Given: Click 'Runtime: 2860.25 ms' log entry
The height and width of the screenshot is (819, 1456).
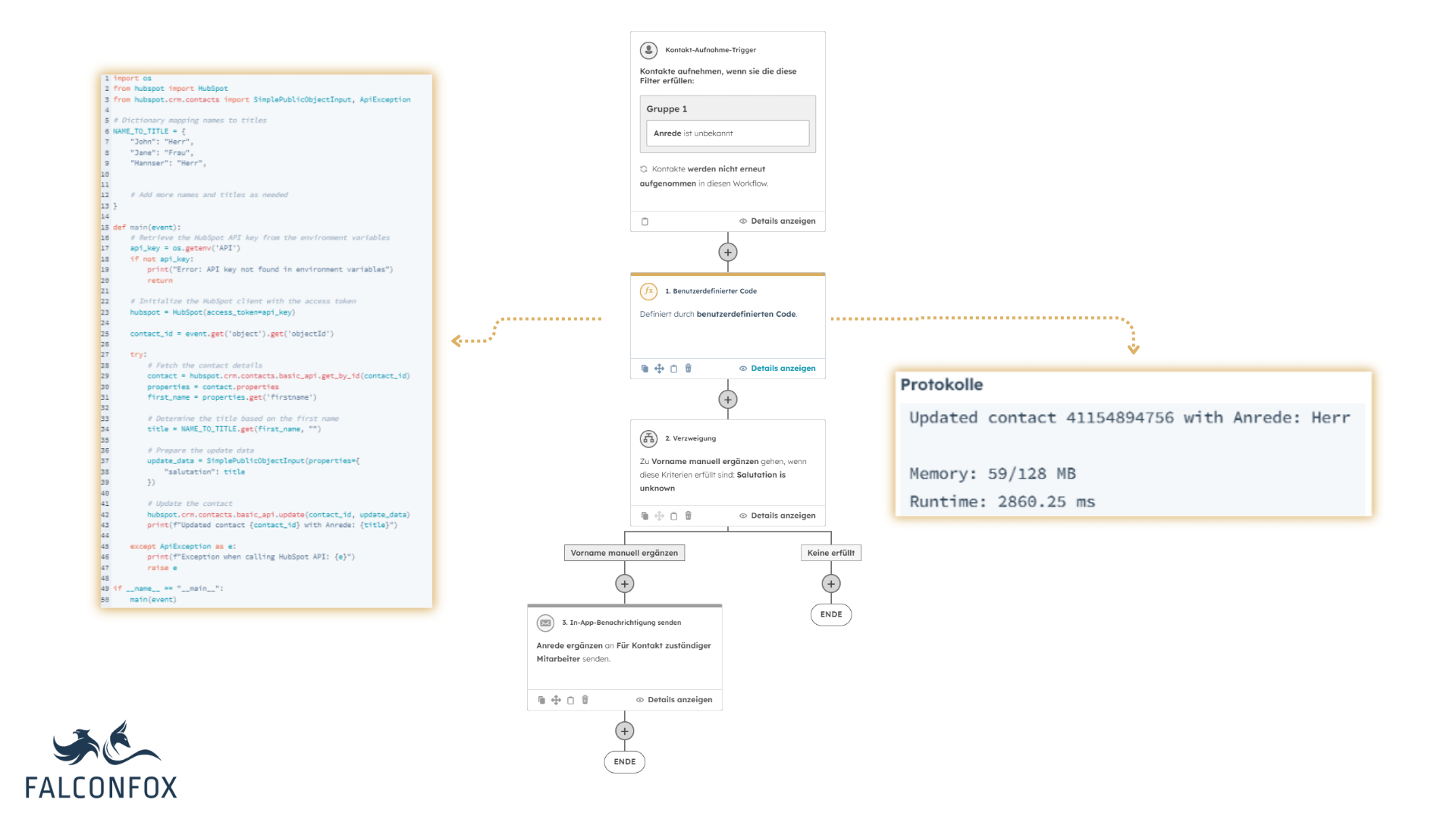Looking at the screenshot, I should 1002,502.
